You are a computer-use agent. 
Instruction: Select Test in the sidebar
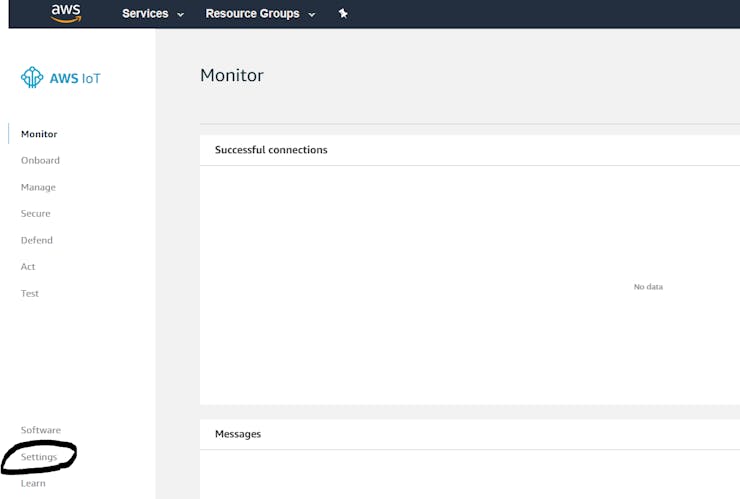[x=30, y=293]
